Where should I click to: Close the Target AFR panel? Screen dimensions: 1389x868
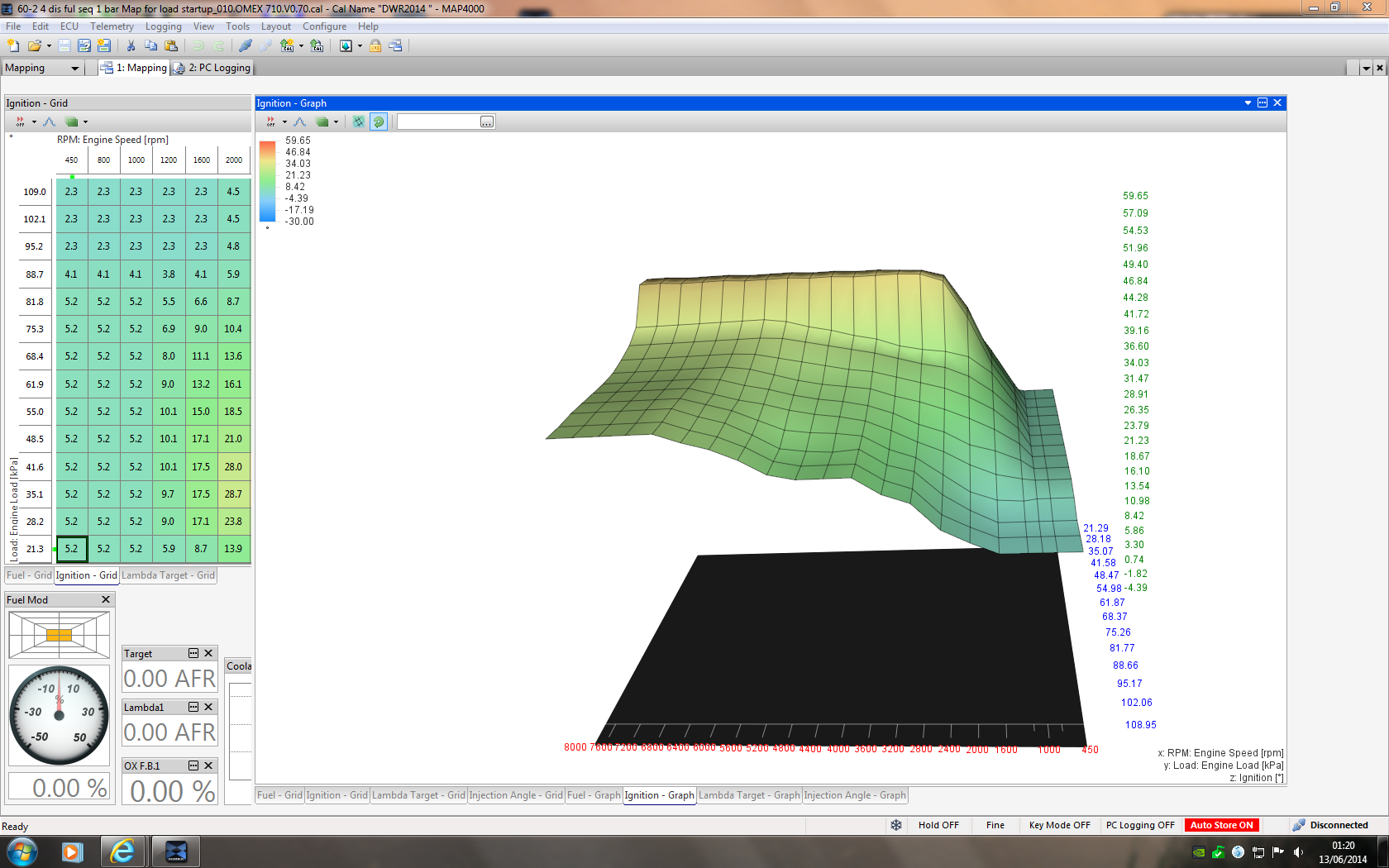click(208, 653)
